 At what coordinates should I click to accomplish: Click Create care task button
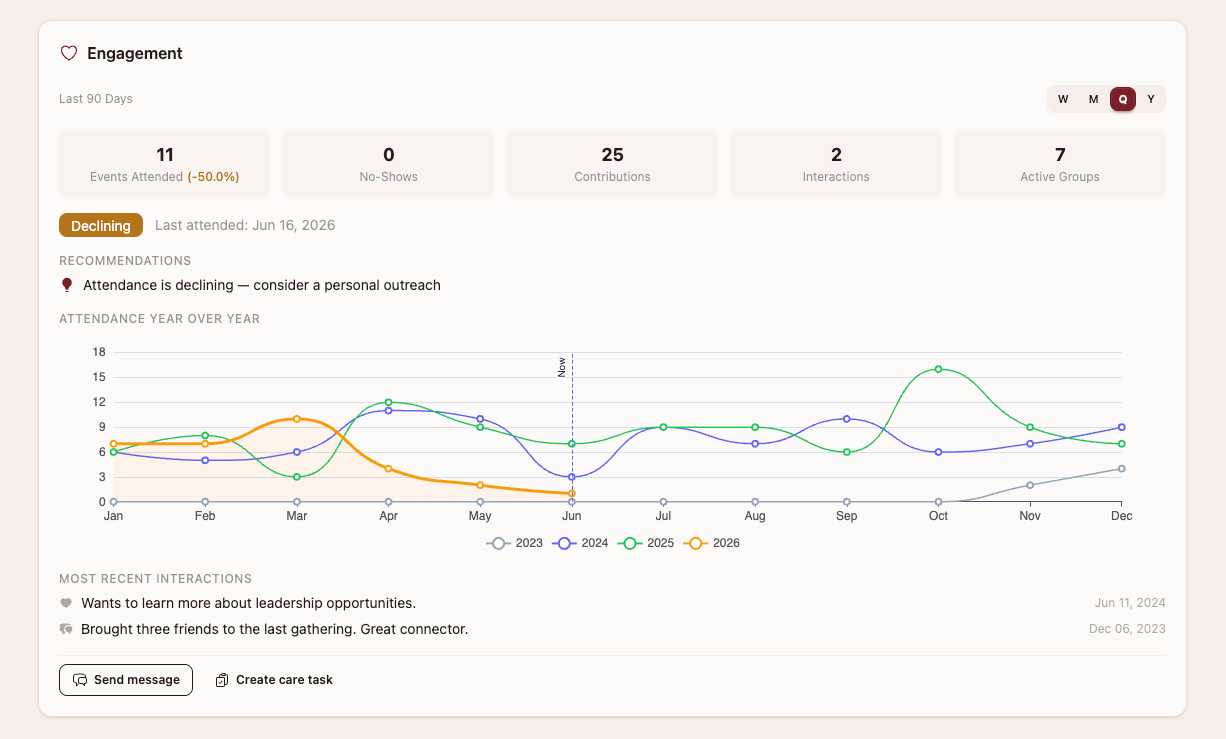(x=274, y=680)
